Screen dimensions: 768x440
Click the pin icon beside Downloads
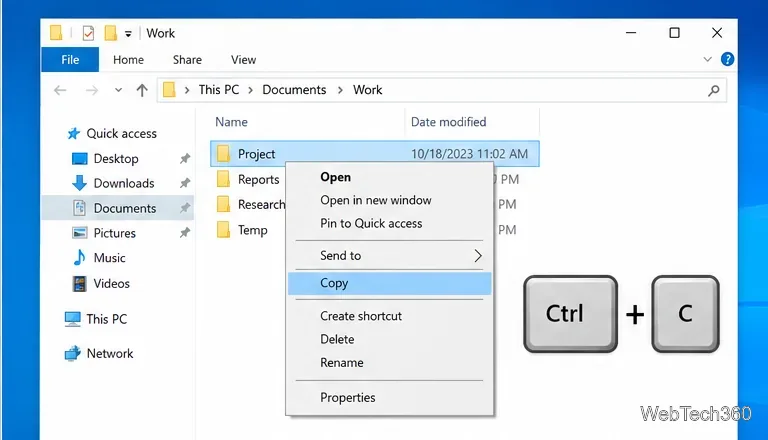coord(185,183)
